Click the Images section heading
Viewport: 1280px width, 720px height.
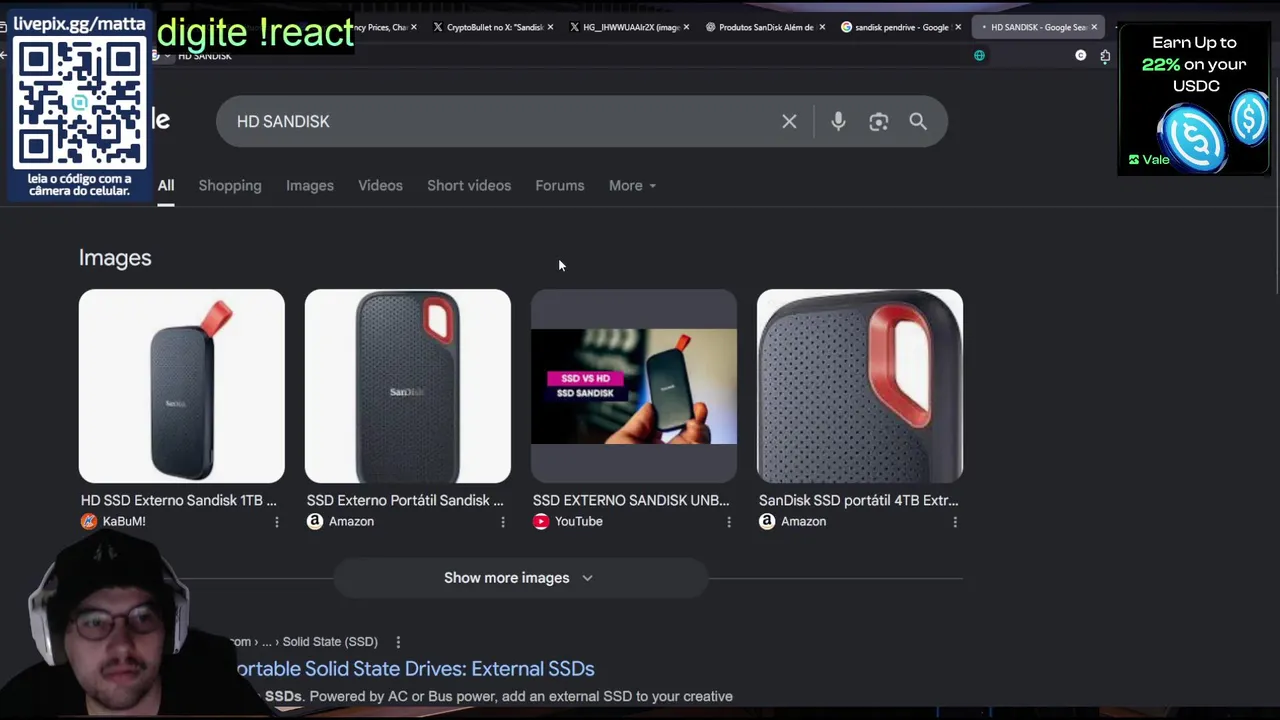pos(115,258)
